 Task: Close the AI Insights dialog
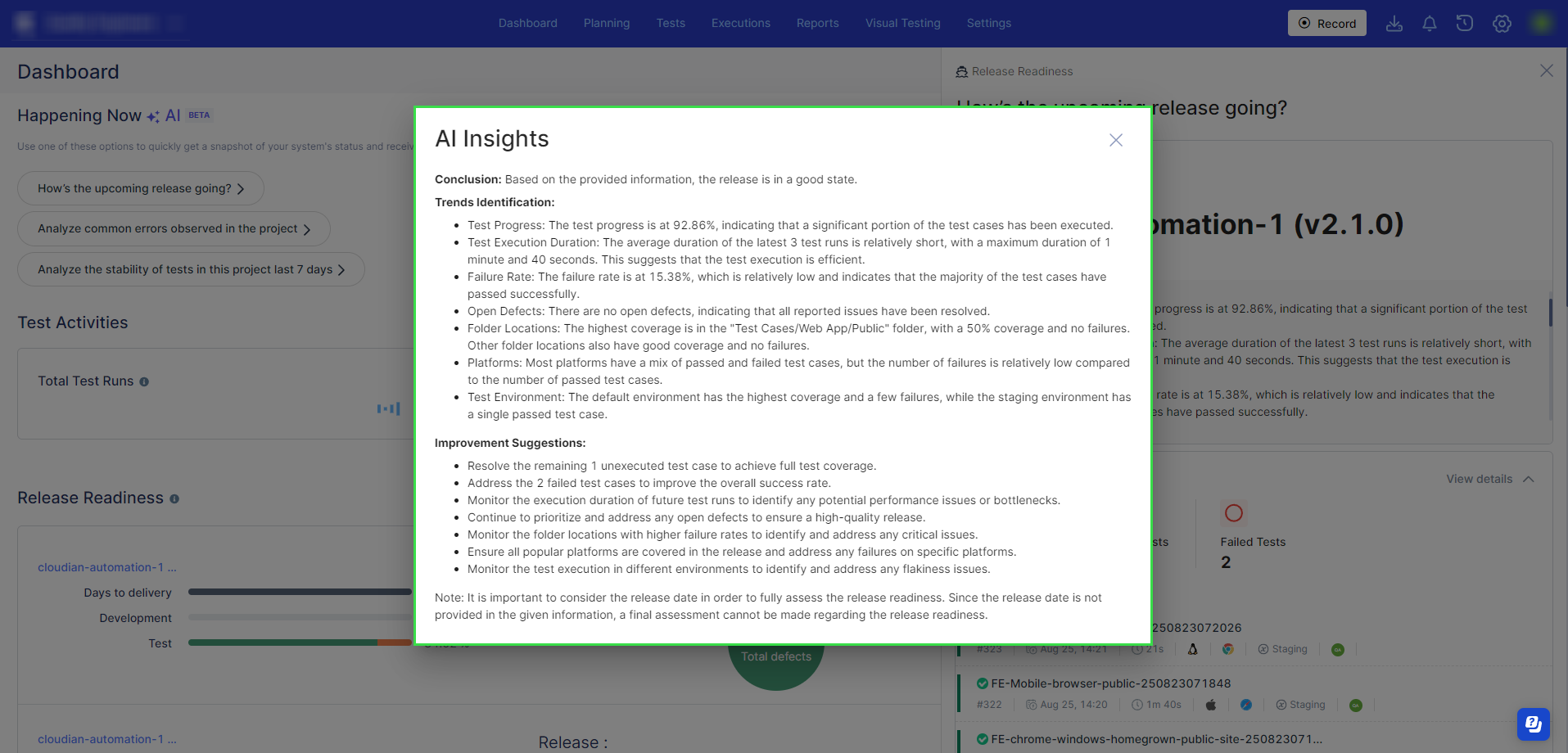click(x=1115, y=140)
